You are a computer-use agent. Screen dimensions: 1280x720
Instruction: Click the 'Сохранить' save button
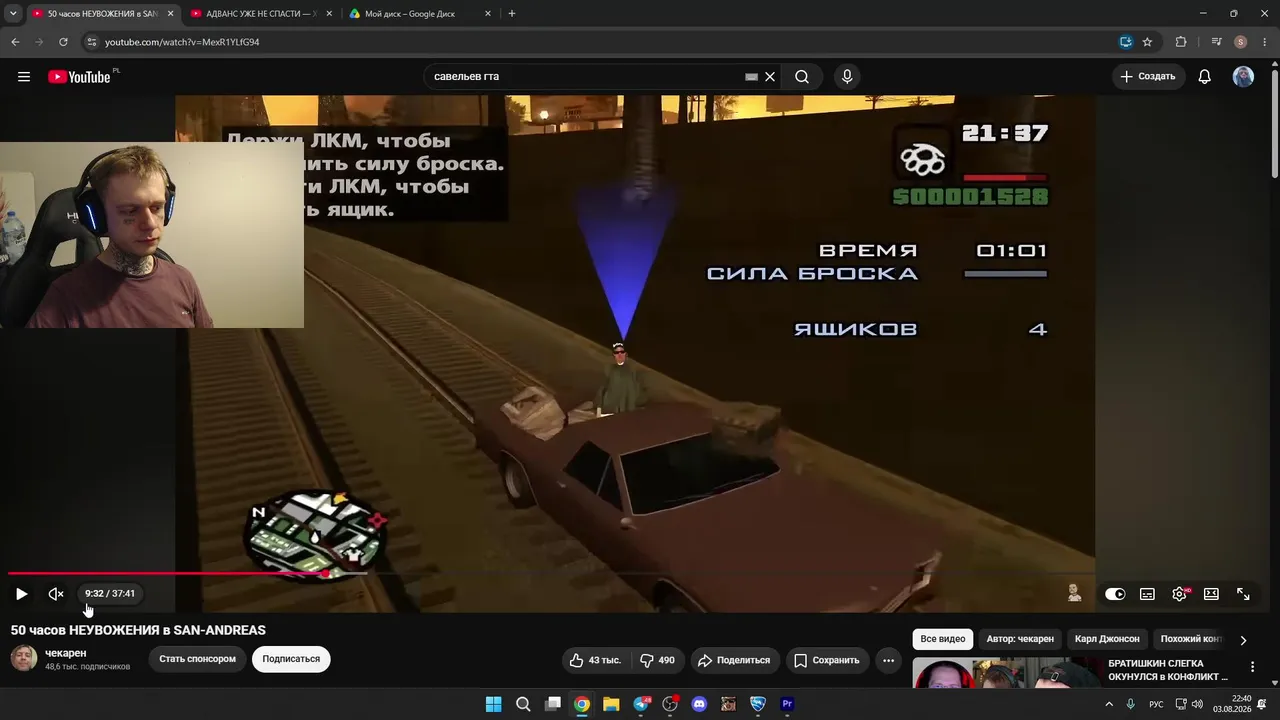point(826,660)
